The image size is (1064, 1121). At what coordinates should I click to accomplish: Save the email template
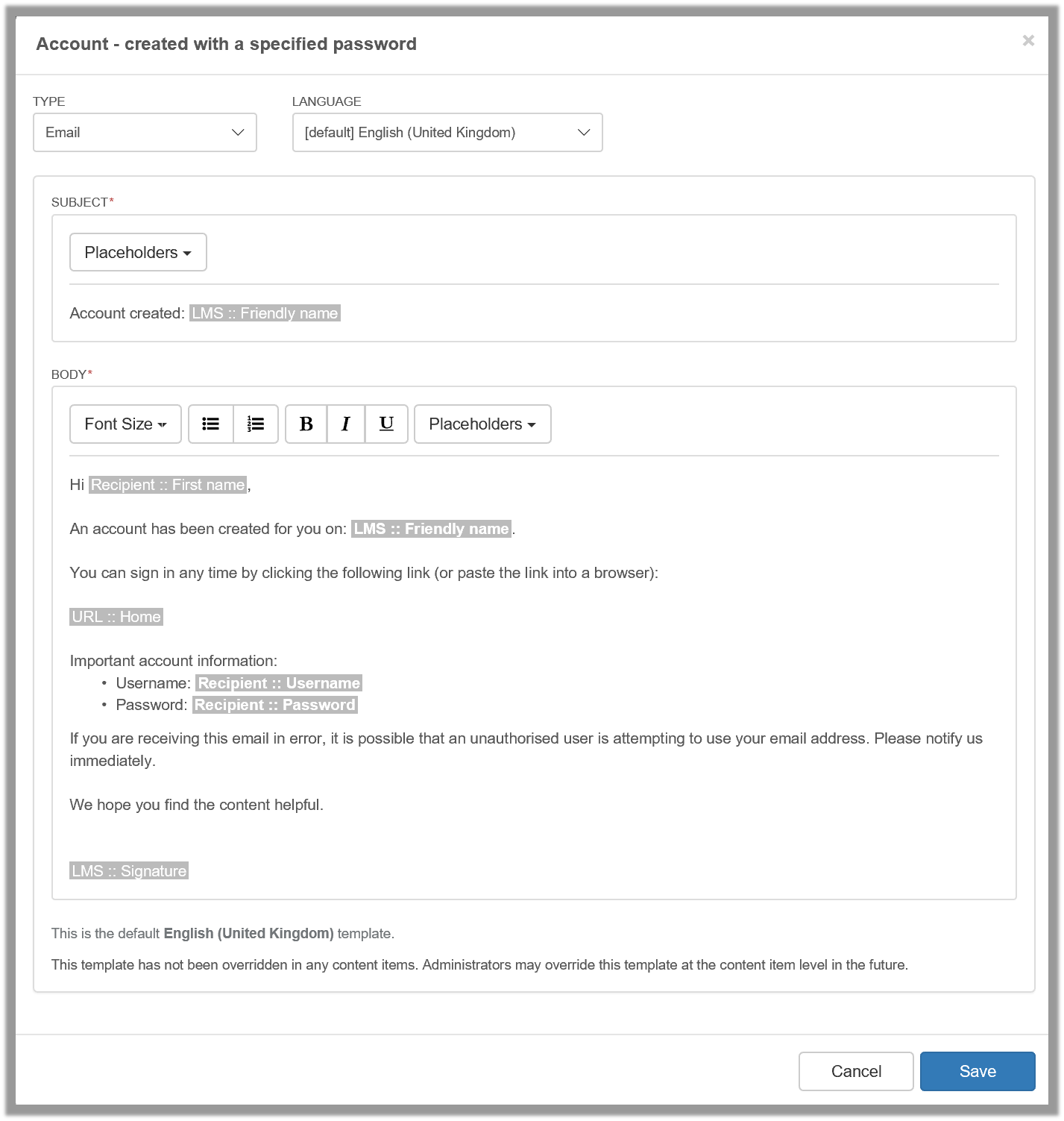[977, 1071]
